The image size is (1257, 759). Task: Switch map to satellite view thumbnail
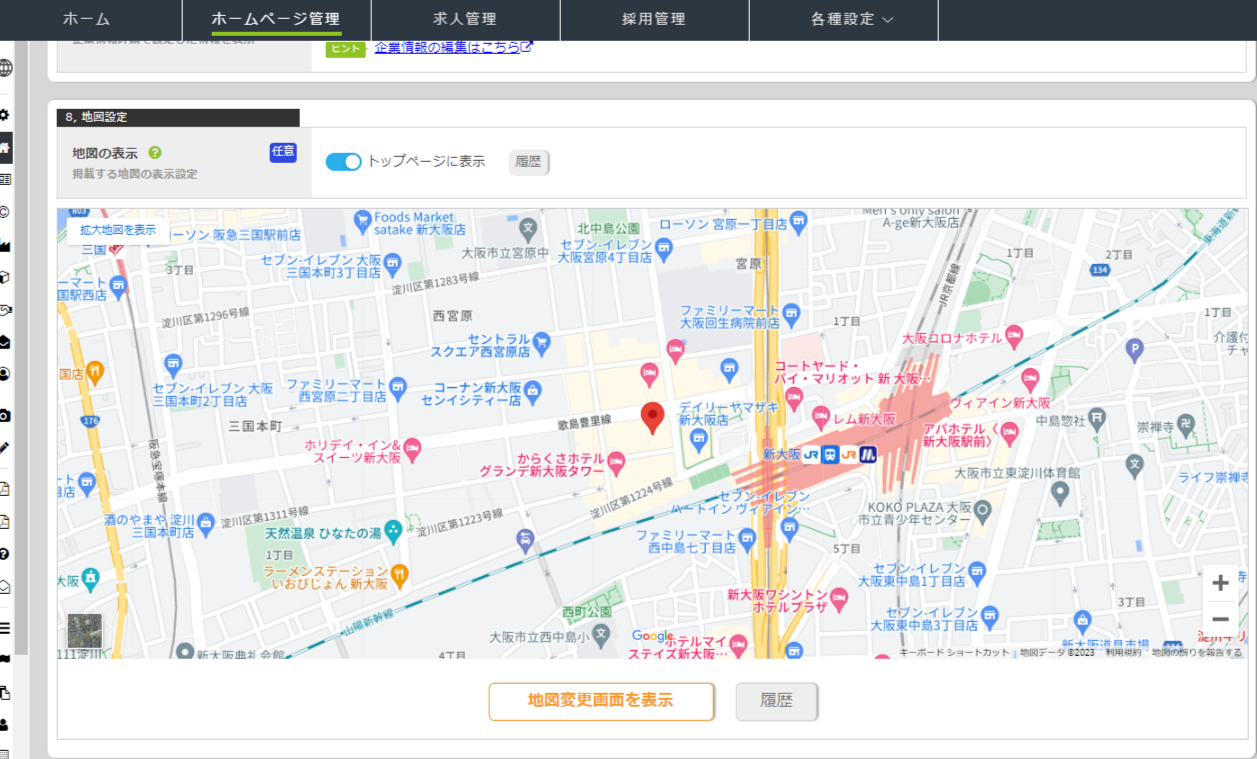85,631
